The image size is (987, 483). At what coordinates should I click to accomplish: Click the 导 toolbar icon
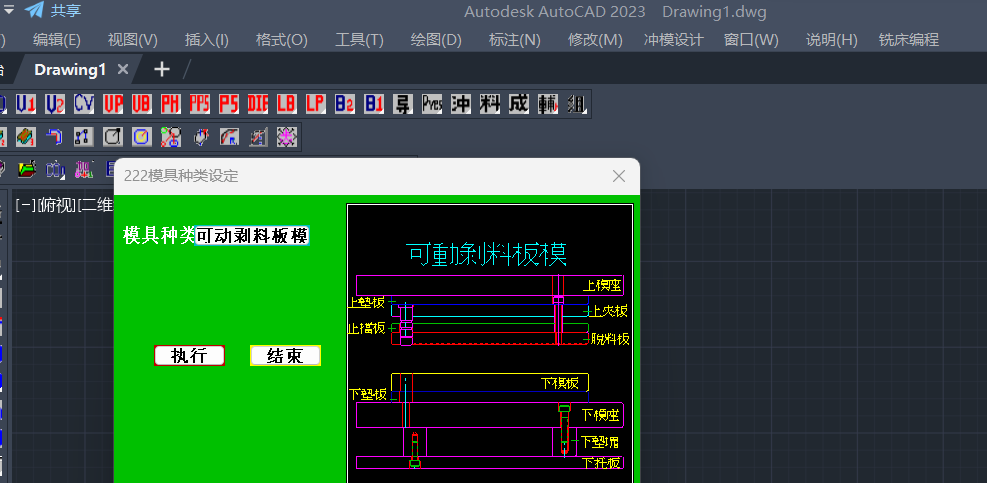point(402,103)
